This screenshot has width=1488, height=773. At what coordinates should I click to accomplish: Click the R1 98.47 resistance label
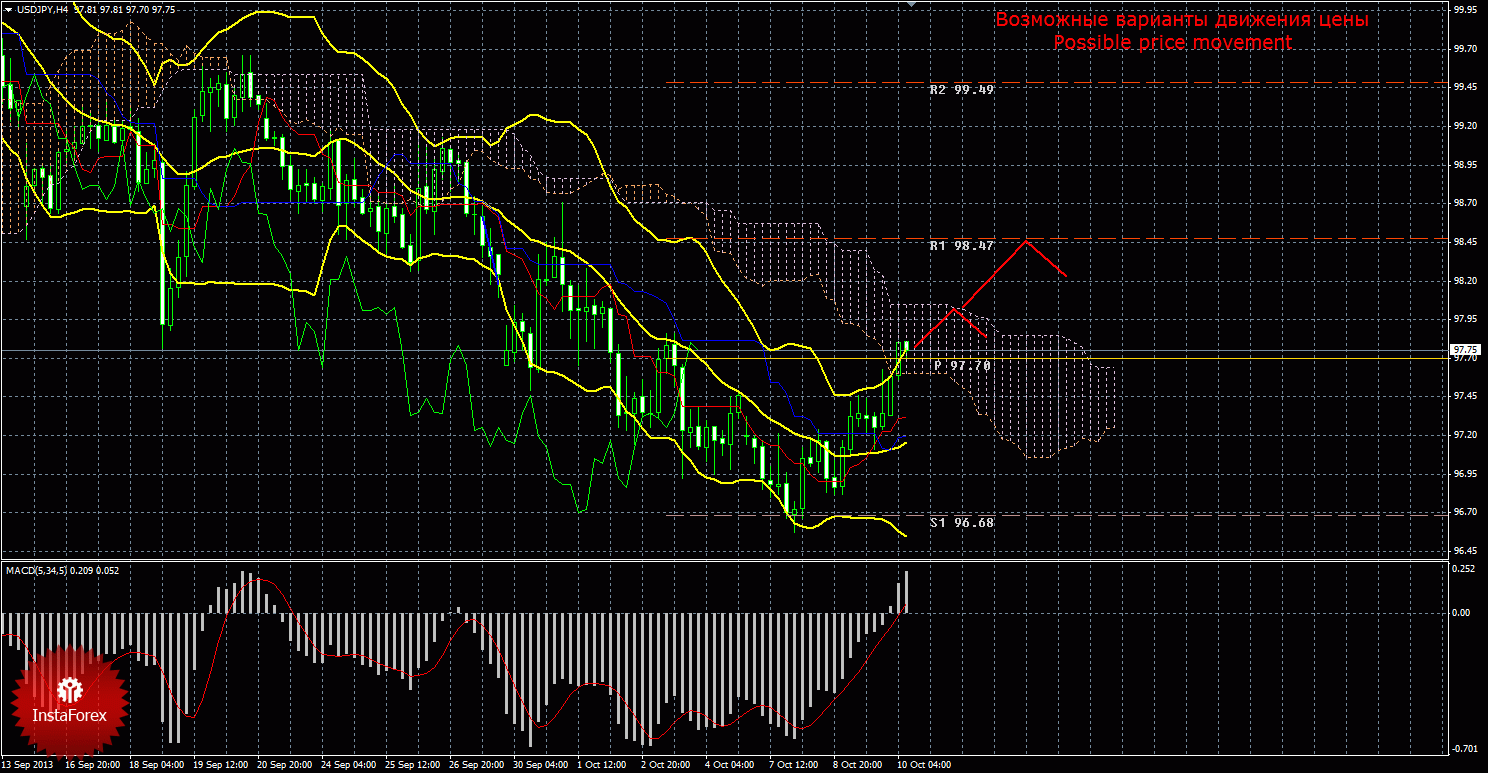961,245
